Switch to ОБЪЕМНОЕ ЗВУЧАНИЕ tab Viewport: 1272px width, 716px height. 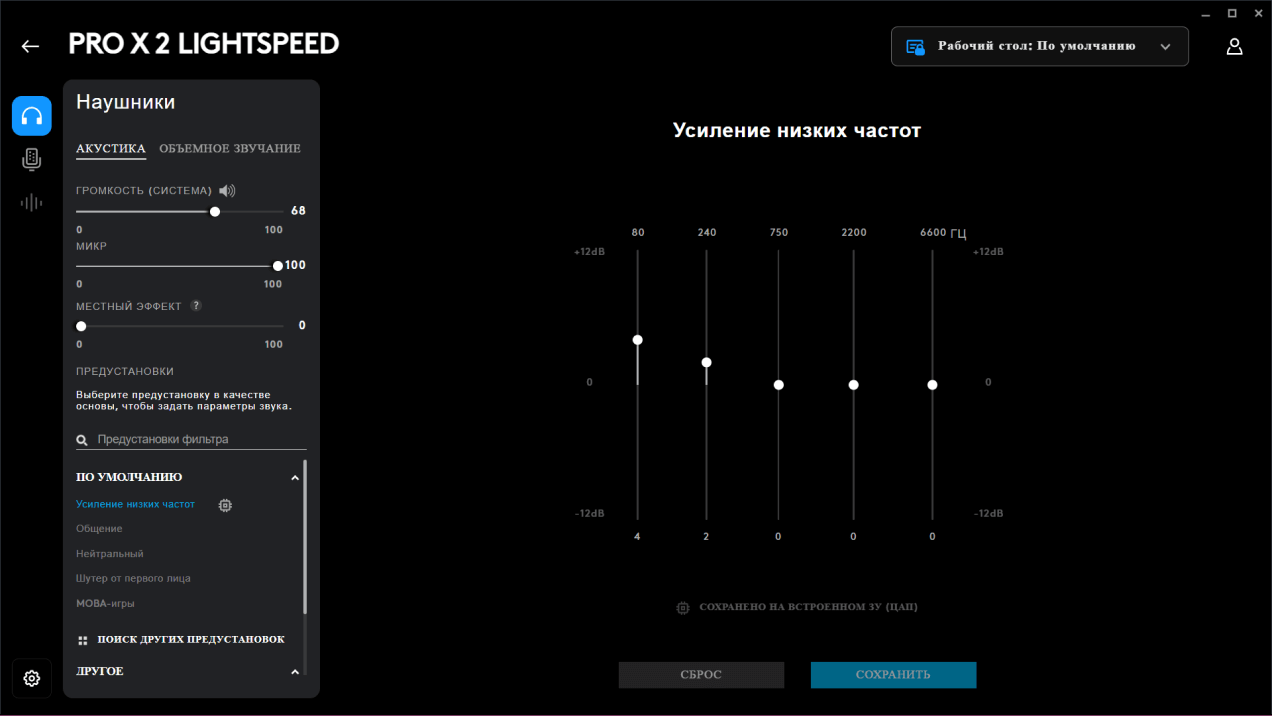(230, 149)
